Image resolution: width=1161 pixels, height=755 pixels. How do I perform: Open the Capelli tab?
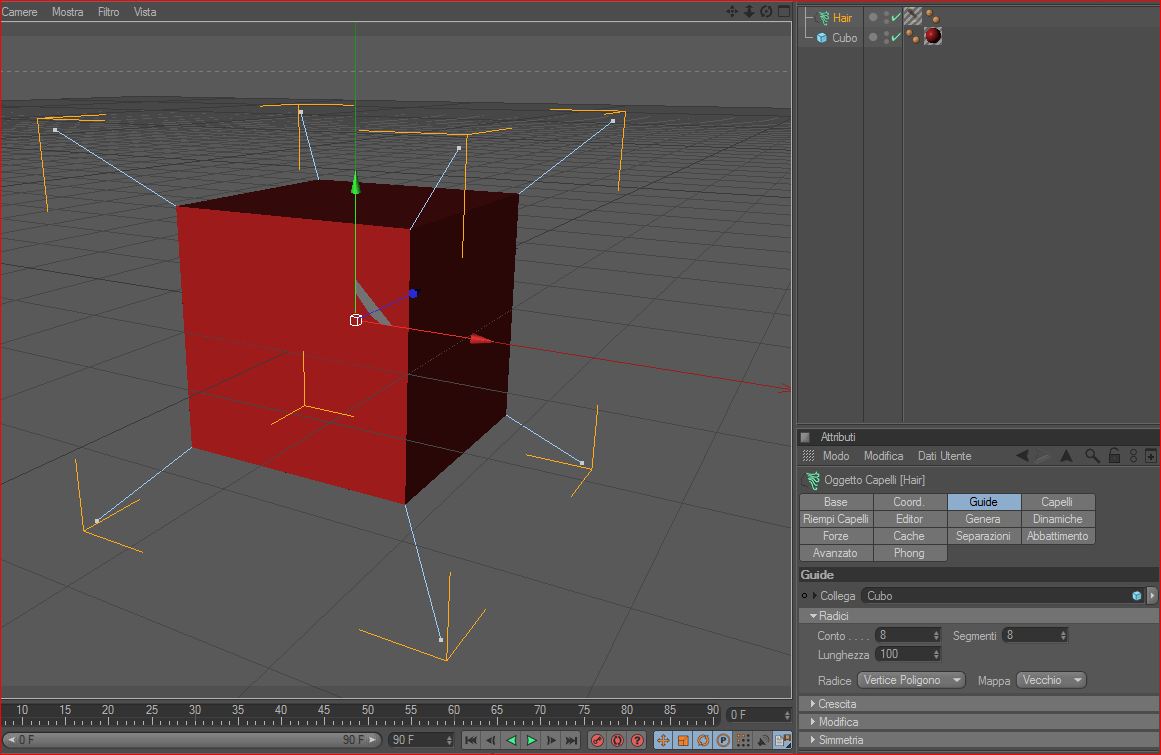click(1057, 502)
